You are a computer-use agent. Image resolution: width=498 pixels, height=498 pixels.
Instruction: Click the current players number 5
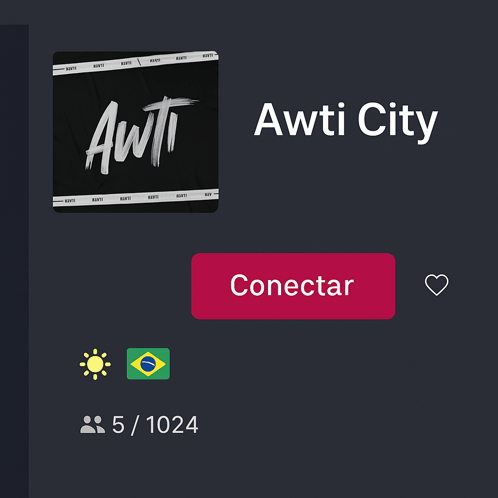118,425
